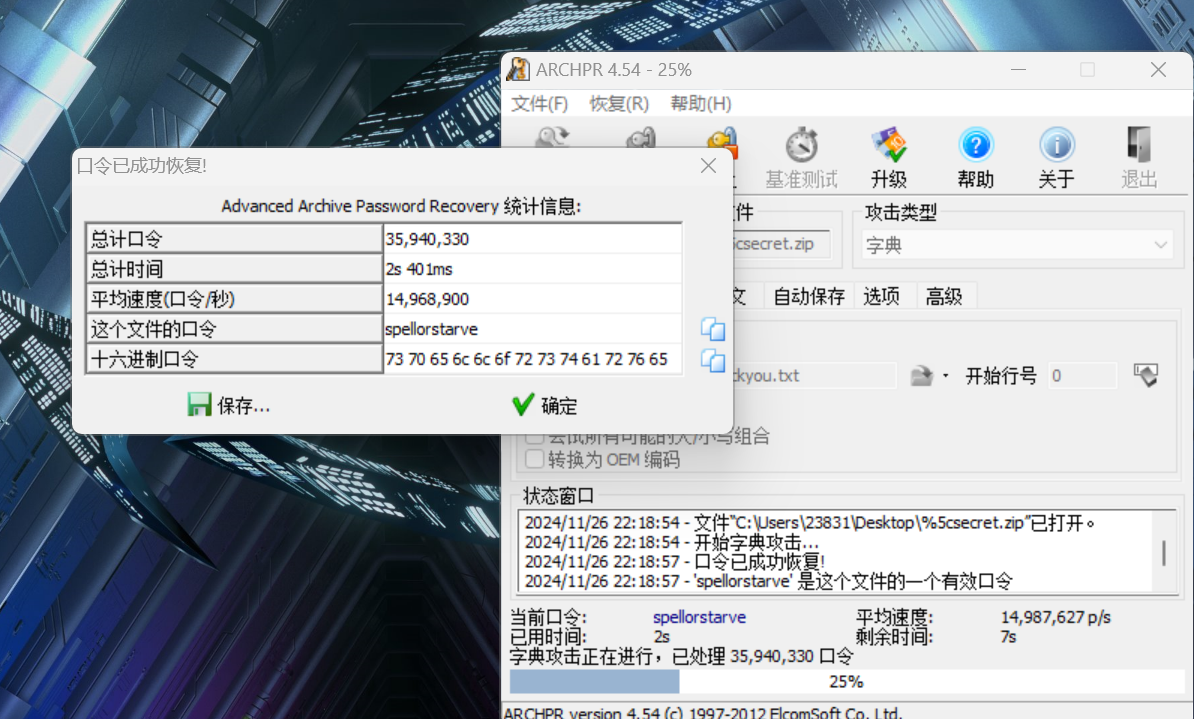Click the 总计口令 row label
The width and height of the screenshot is (1194, 719).
[234, 238]
